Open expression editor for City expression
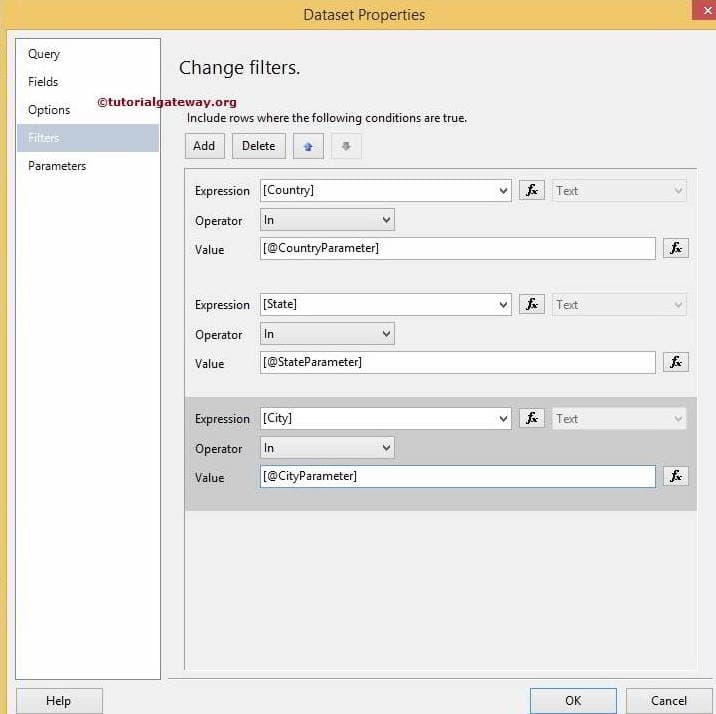The height and width of the screenshot is (714, 716). coord(532,418)
